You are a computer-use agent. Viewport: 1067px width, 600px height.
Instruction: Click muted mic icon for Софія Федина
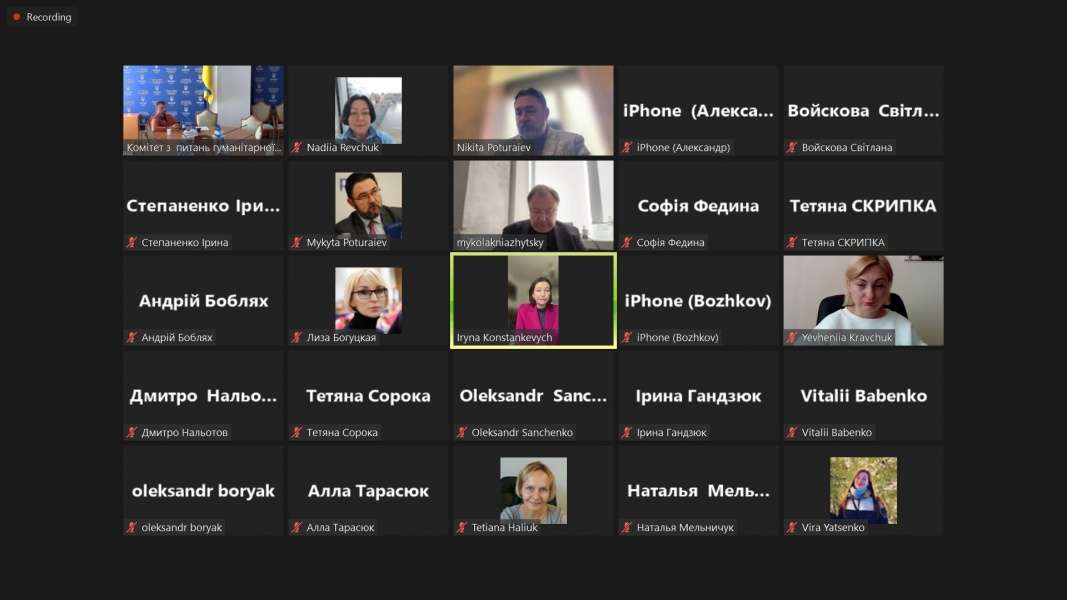[x=627, y=243]
